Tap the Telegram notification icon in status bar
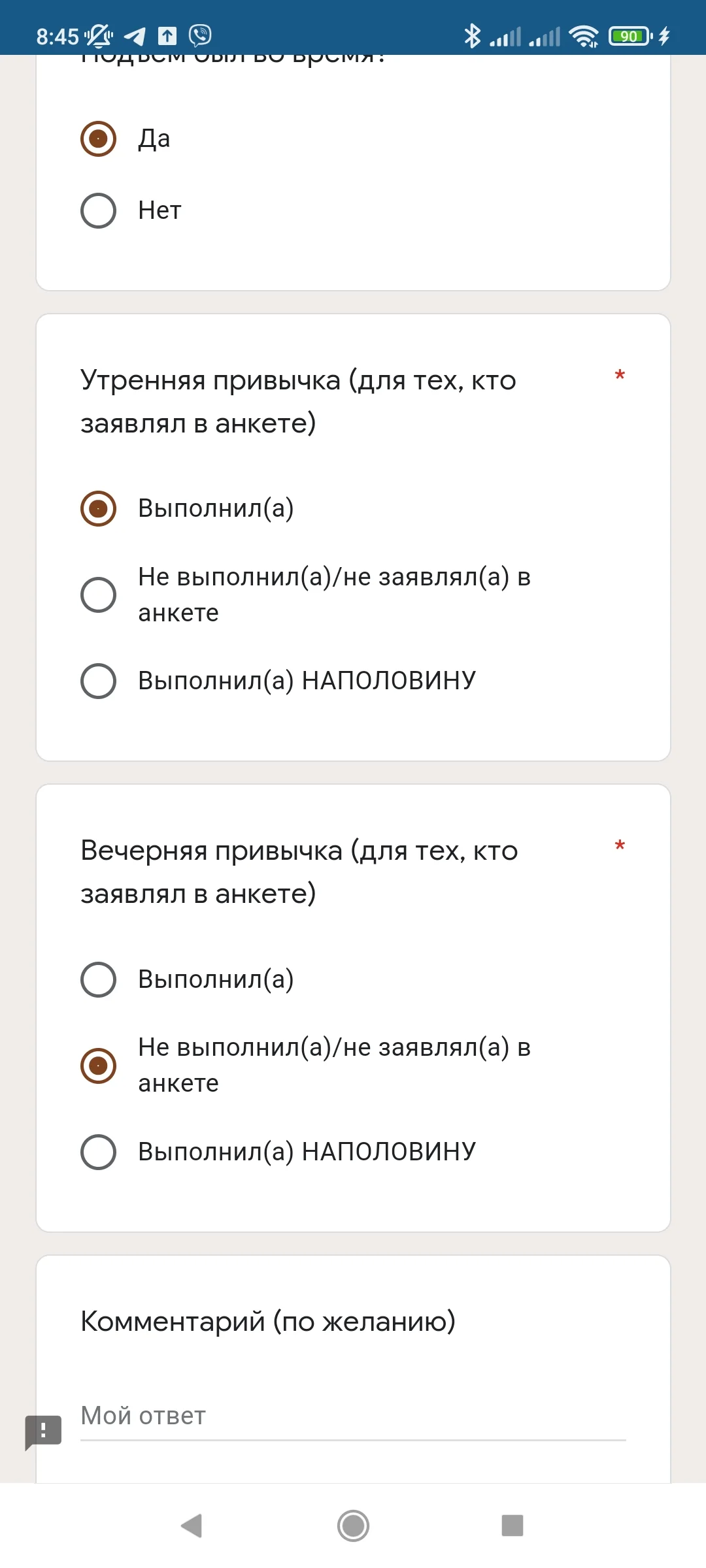 (135, 36)
